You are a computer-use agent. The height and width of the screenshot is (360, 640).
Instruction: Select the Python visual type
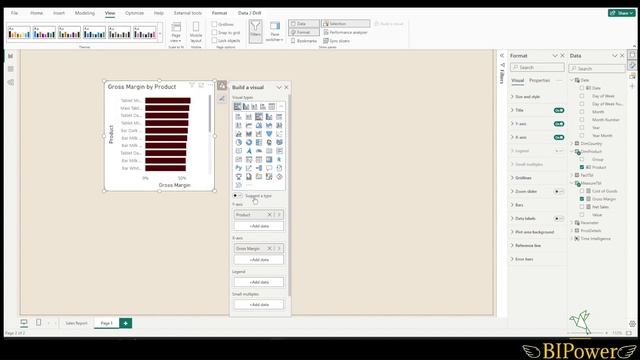tap(239, 168)
